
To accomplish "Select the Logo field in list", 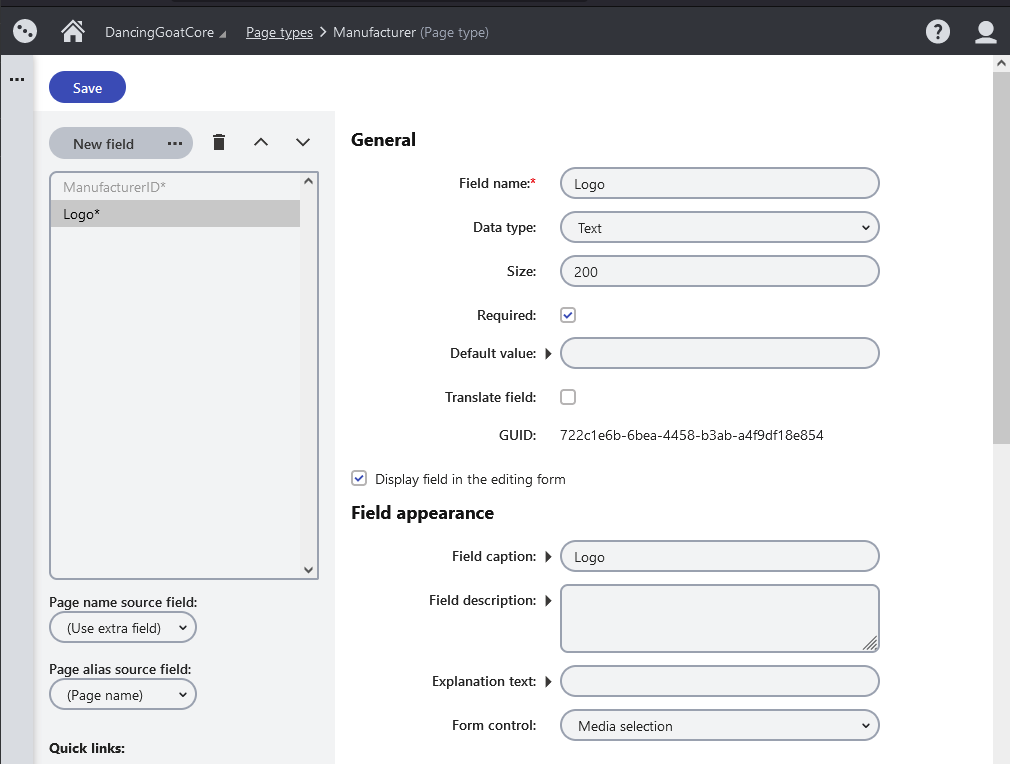I will tap(175, 214).
